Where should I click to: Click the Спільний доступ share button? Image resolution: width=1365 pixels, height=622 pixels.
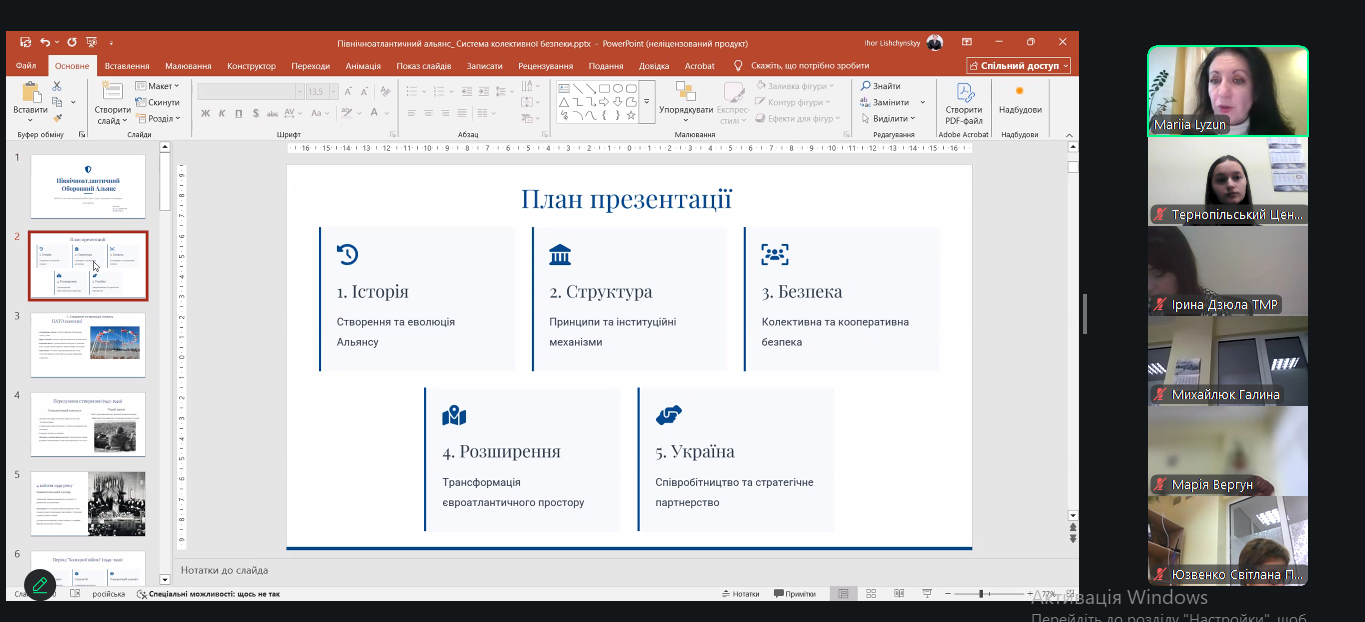(1018, 66)
